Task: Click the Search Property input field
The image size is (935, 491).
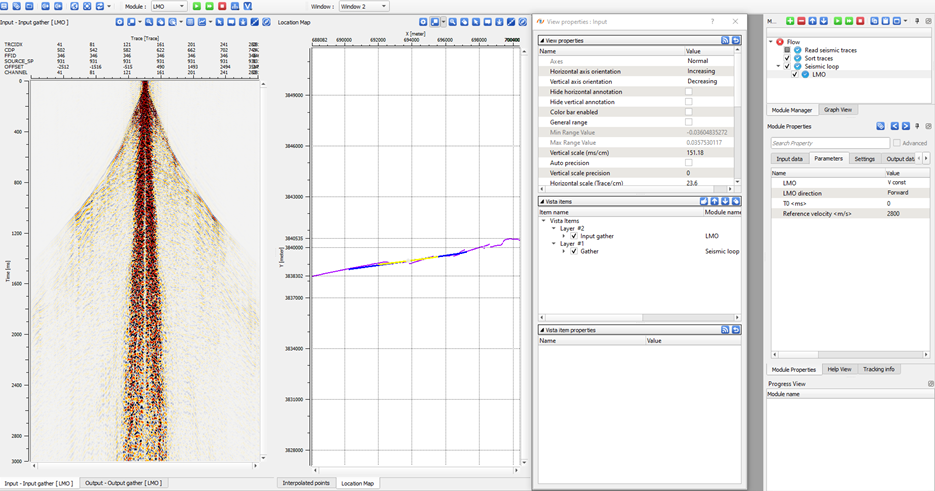Action: coord(828,143)
